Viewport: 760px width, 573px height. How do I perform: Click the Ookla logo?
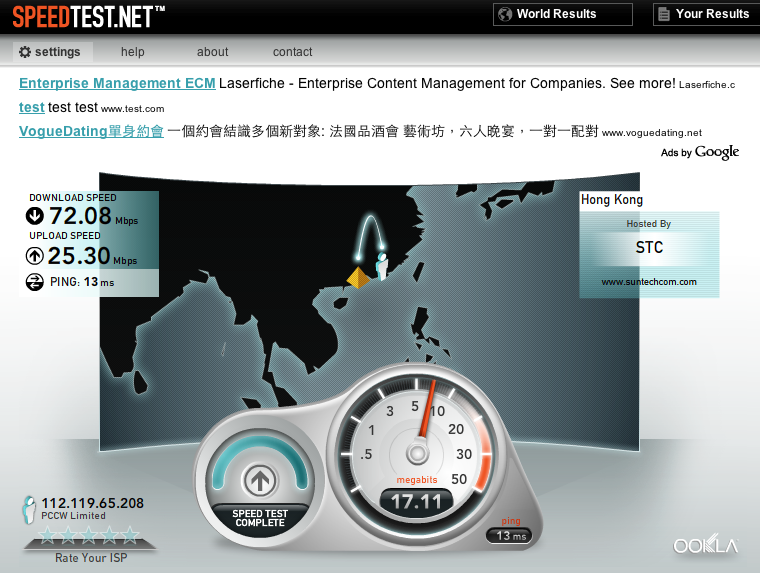point(706,544)
